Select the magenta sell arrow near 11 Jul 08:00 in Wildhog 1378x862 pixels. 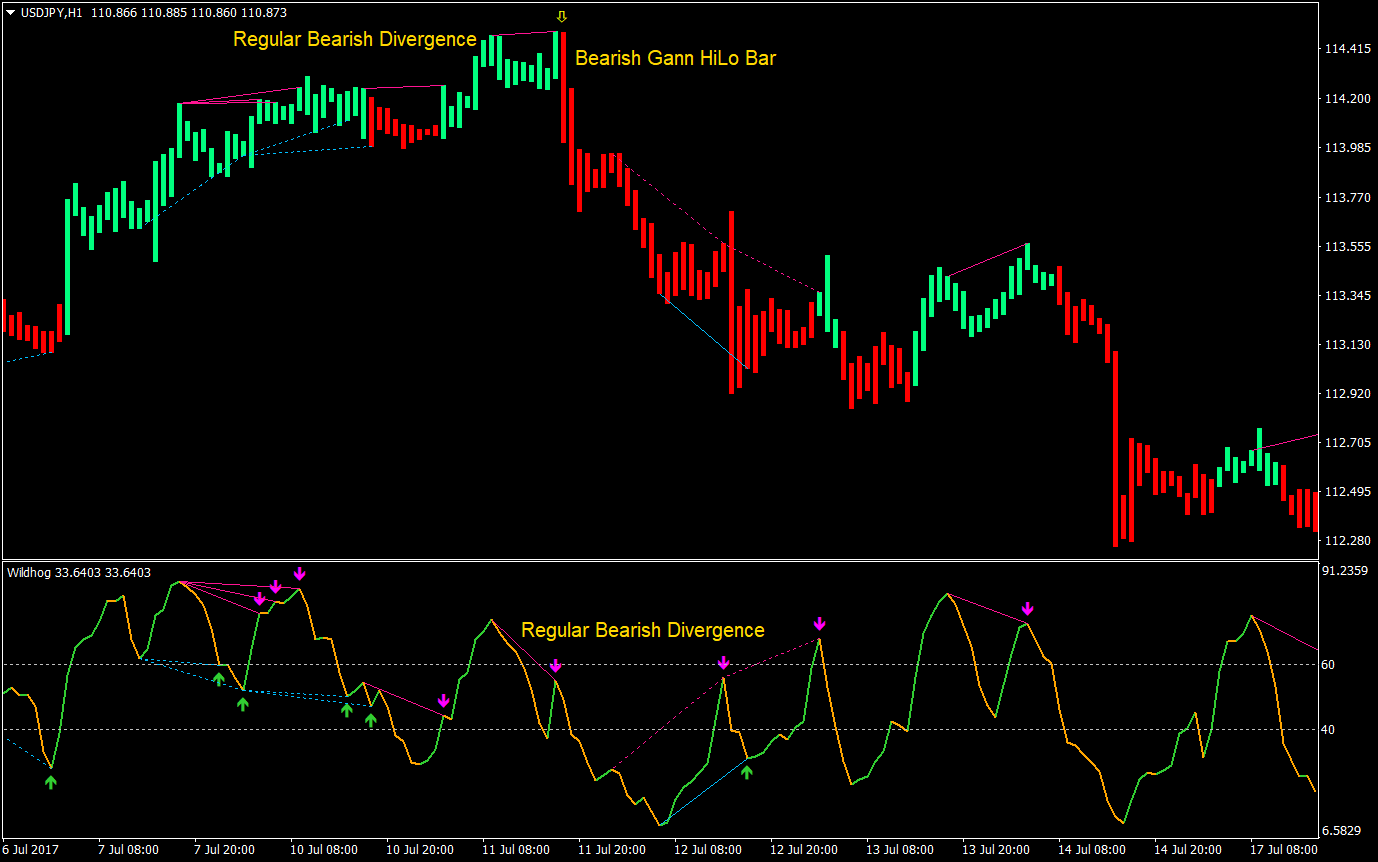coord(556,664)
